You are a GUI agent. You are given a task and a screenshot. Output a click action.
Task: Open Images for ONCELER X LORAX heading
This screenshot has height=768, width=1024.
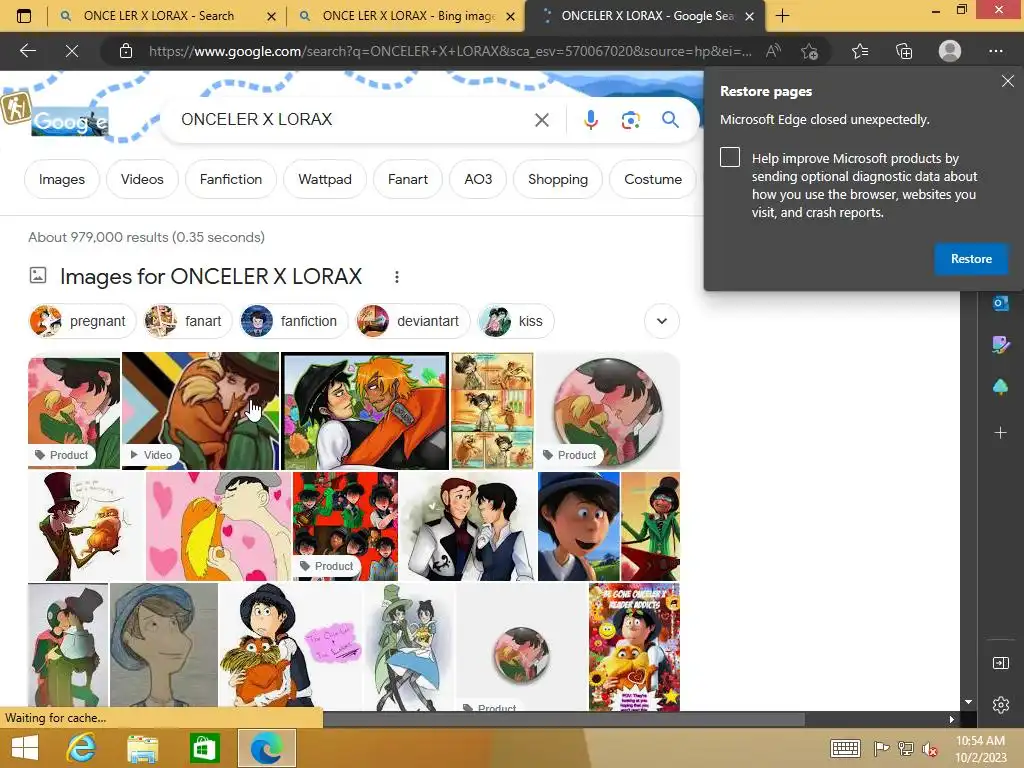[x=211, y=276]
